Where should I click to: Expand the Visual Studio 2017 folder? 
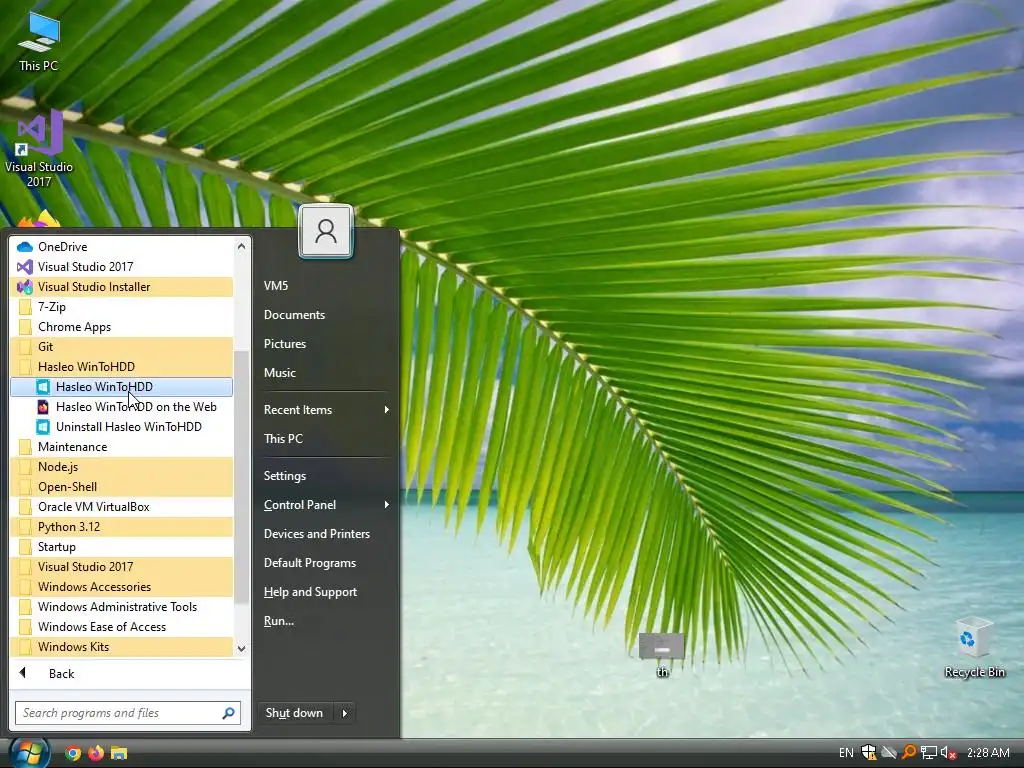pyautogui.click(x=121, y=567)
